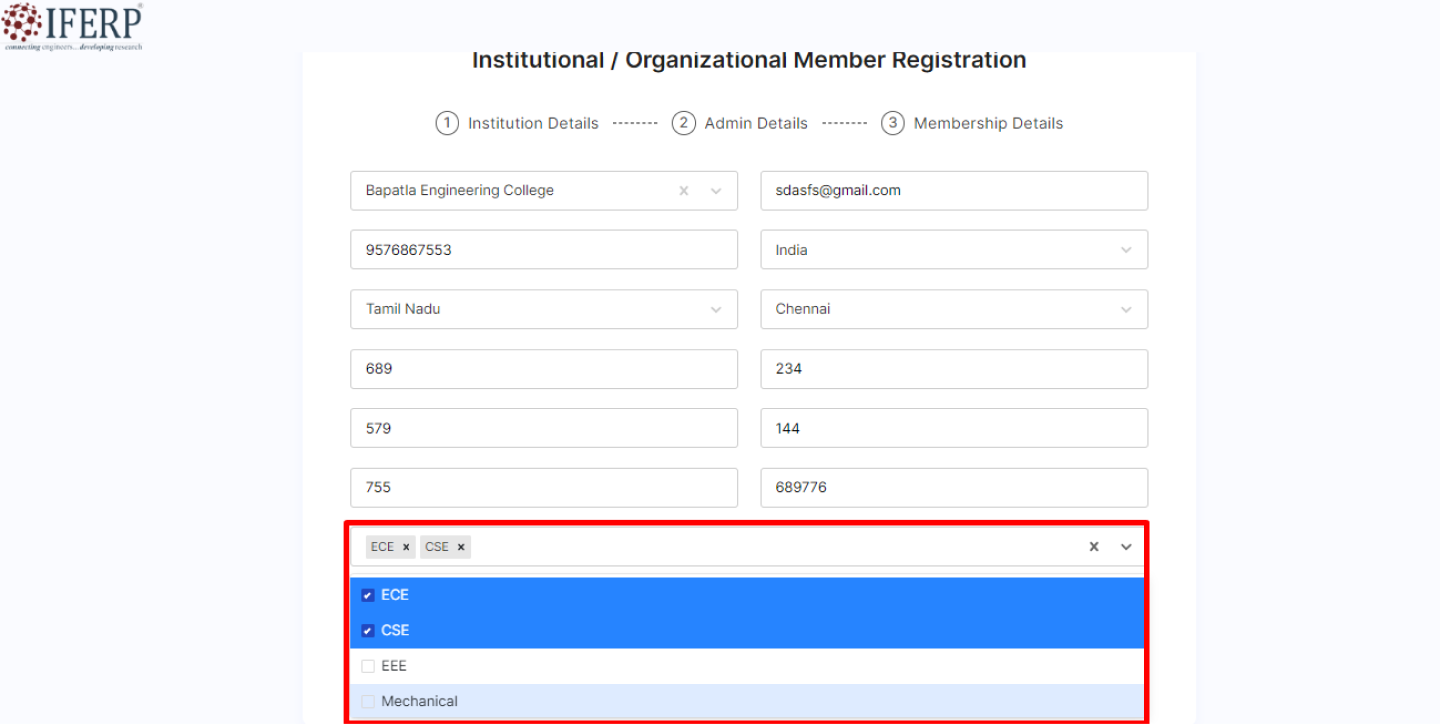Image resolution: width=1440 pixels, height=724 pixels.
Task: Select the 9576867553 phone number field
Action: tap(544, 249)
